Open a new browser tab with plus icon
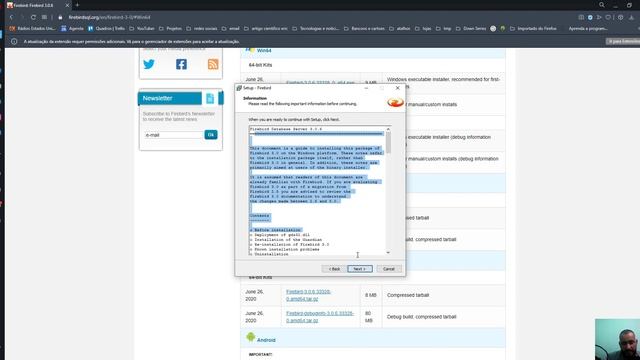Image resolution: width=640 pixels, height=360 pixels. [77, 5]
